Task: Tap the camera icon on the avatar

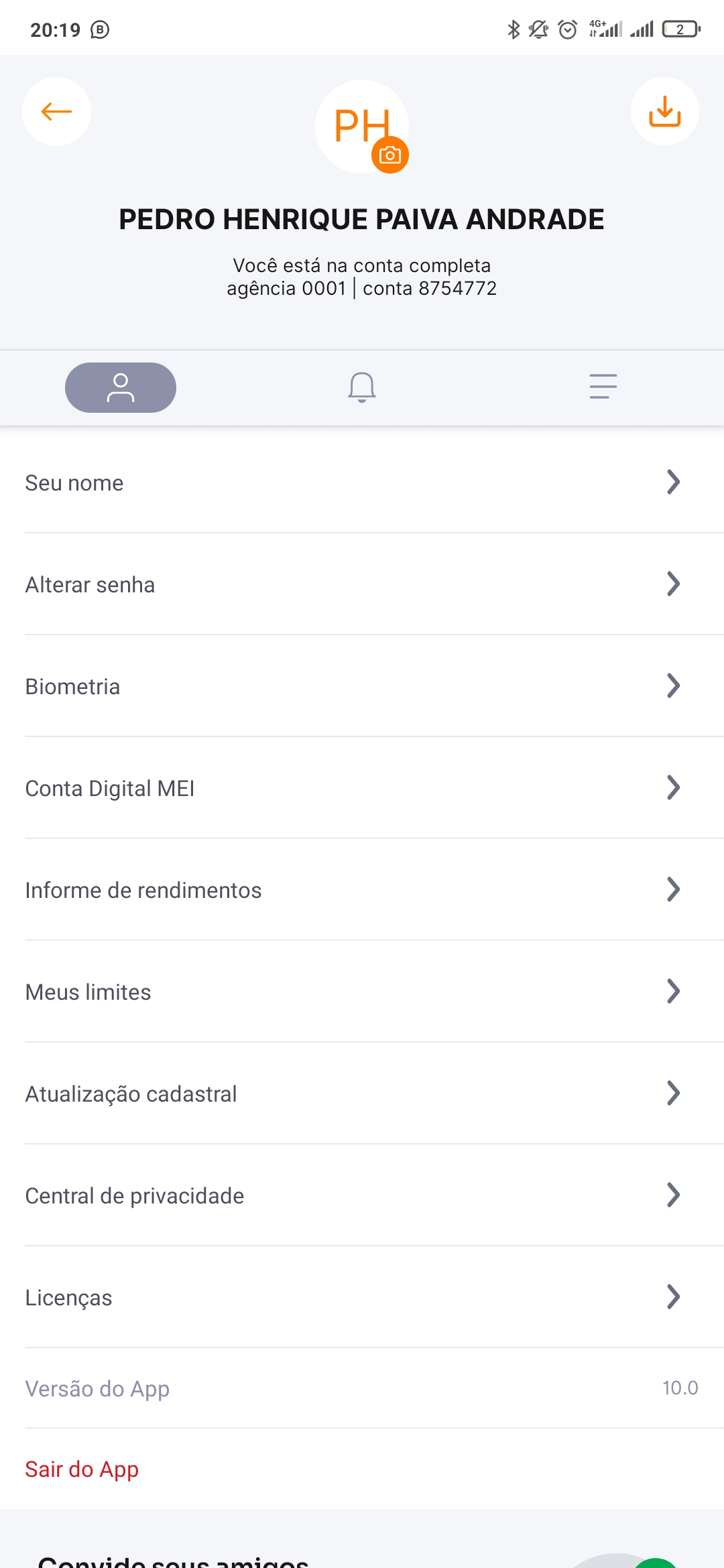Action: tap(390, 155)
